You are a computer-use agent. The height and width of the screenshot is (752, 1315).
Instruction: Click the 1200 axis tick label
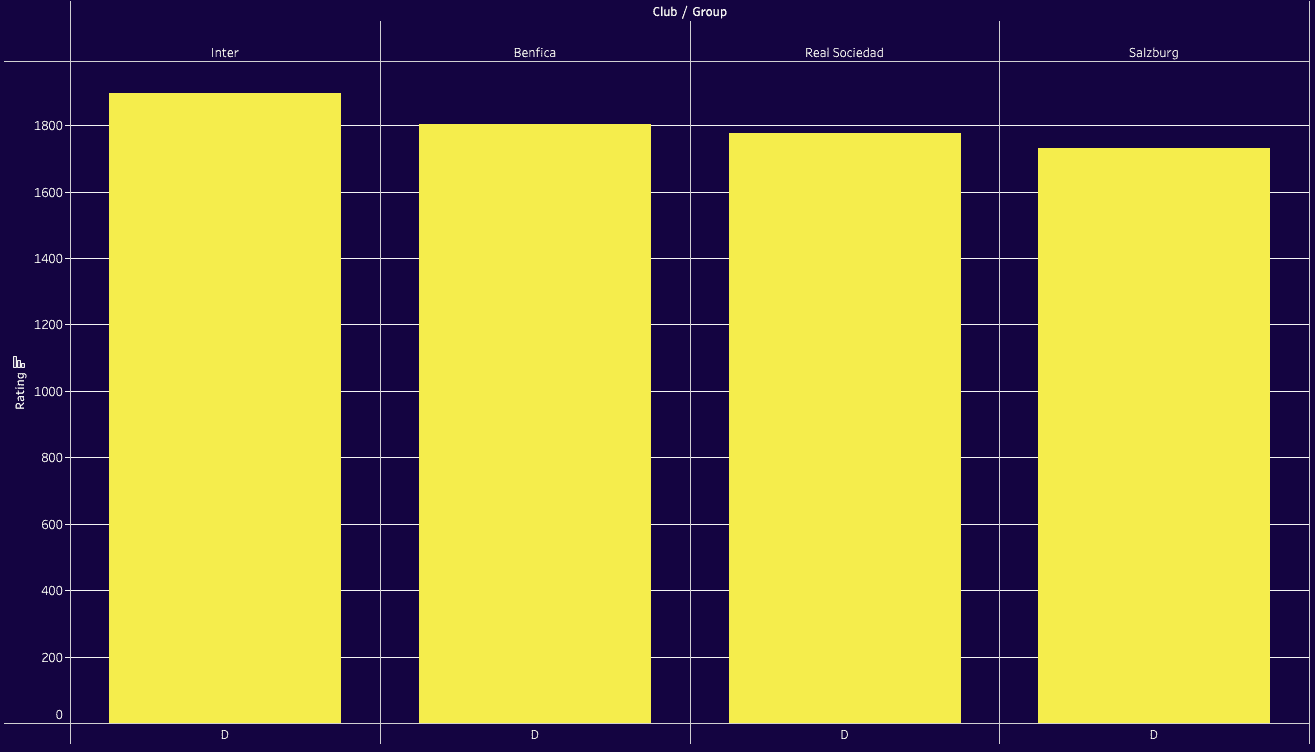click(x=48, y=325)
